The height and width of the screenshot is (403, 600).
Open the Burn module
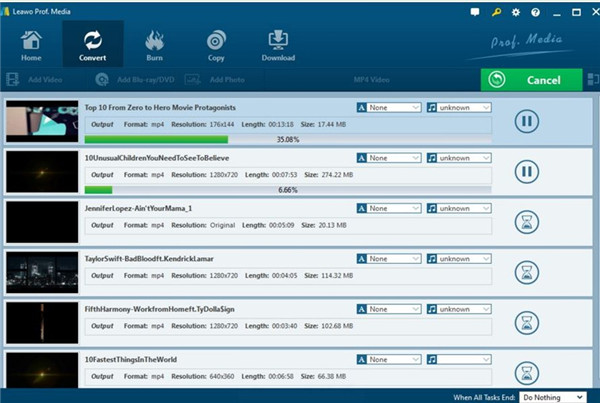click(155, 45)
